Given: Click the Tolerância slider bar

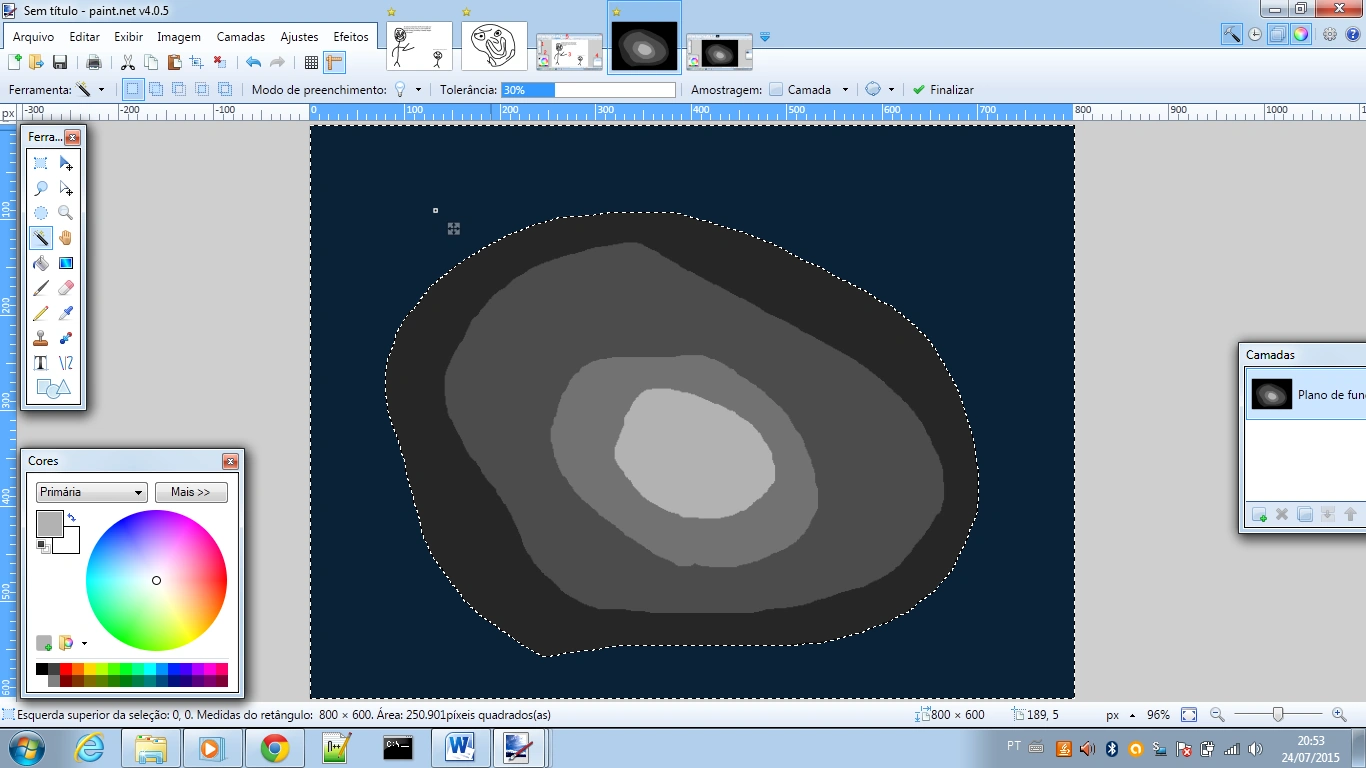Looking at the screenshot, I should point(588,89).
